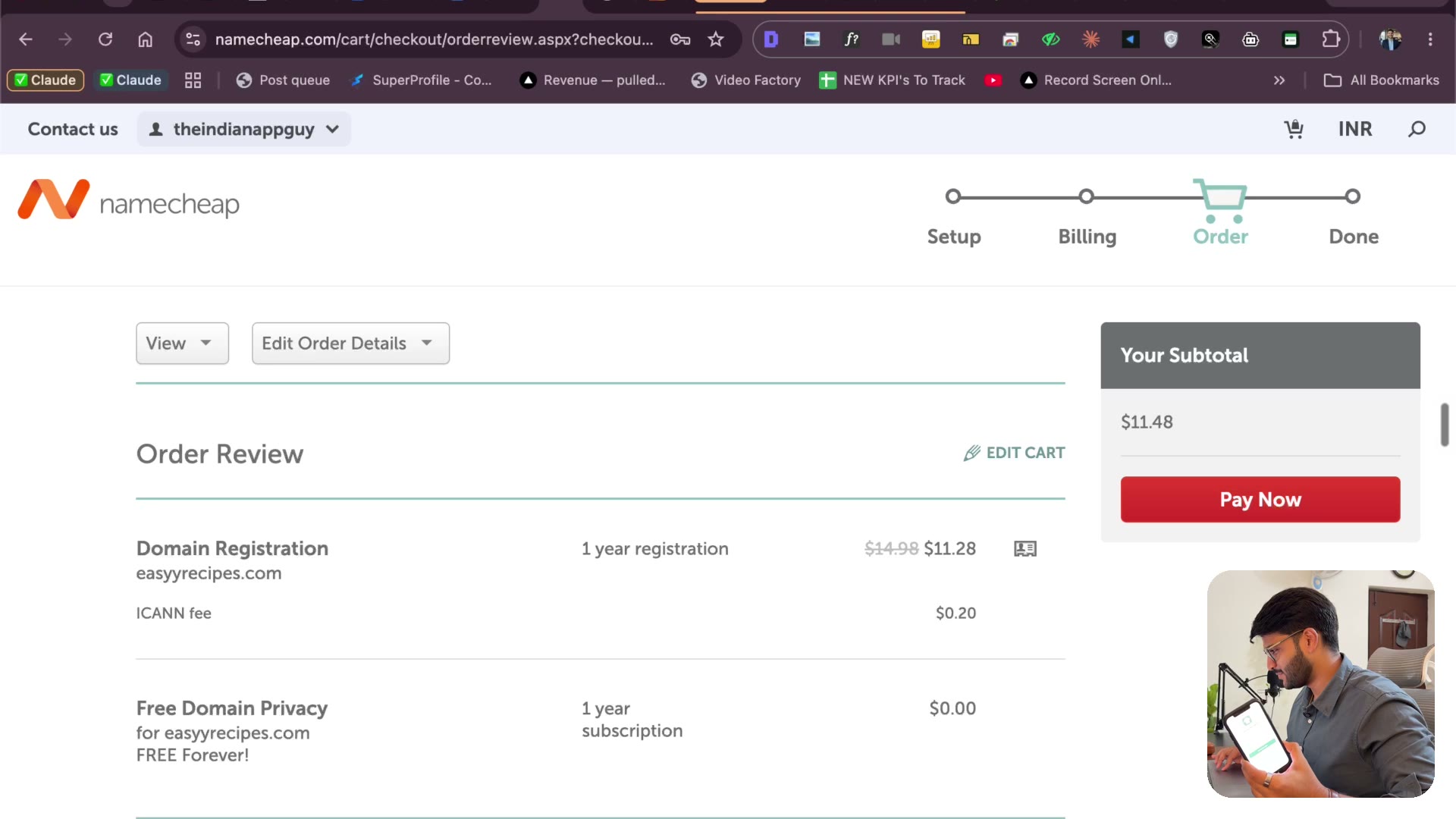Image resolution: width=1456 pixels, height=819 pixels.
Task: Click the orange starburst extension icon
Action: click(1090, 39)
